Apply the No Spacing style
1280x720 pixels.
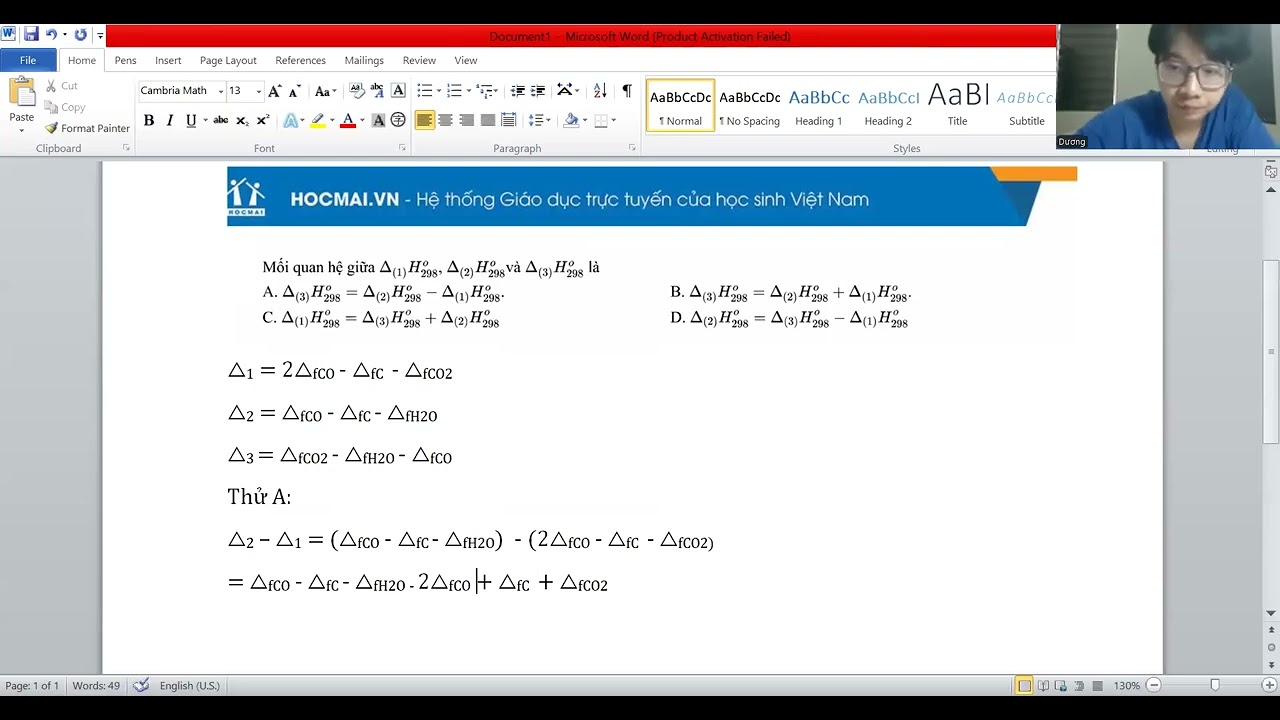[x=749, y=106]
